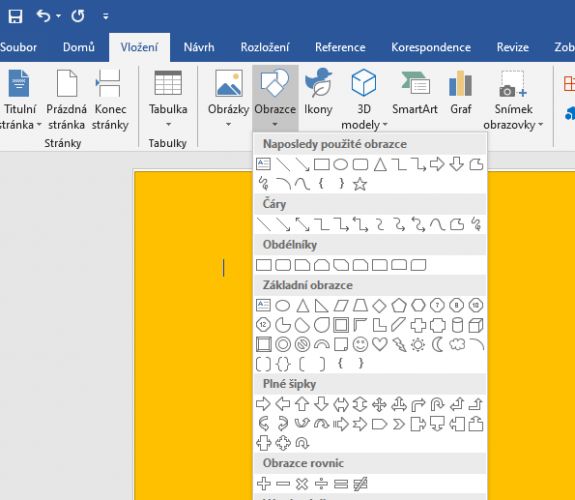
Task: Select the heart shape
Action: pyautogui.click(x=380, y=344)
